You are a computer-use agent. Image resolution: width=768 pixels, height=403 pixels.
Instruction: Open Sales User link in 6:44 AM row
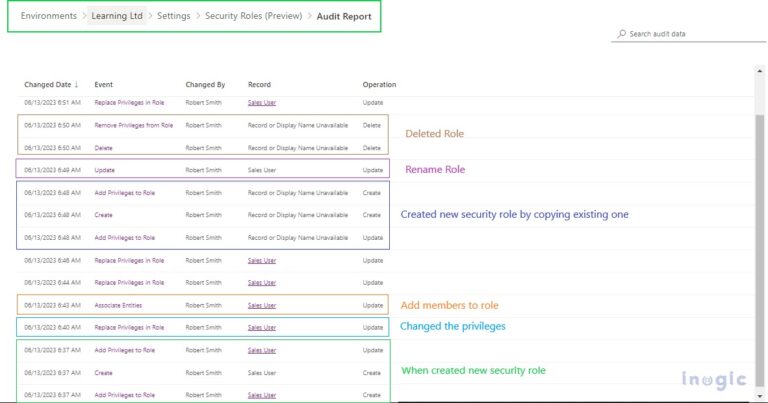(x=262, y=282)
